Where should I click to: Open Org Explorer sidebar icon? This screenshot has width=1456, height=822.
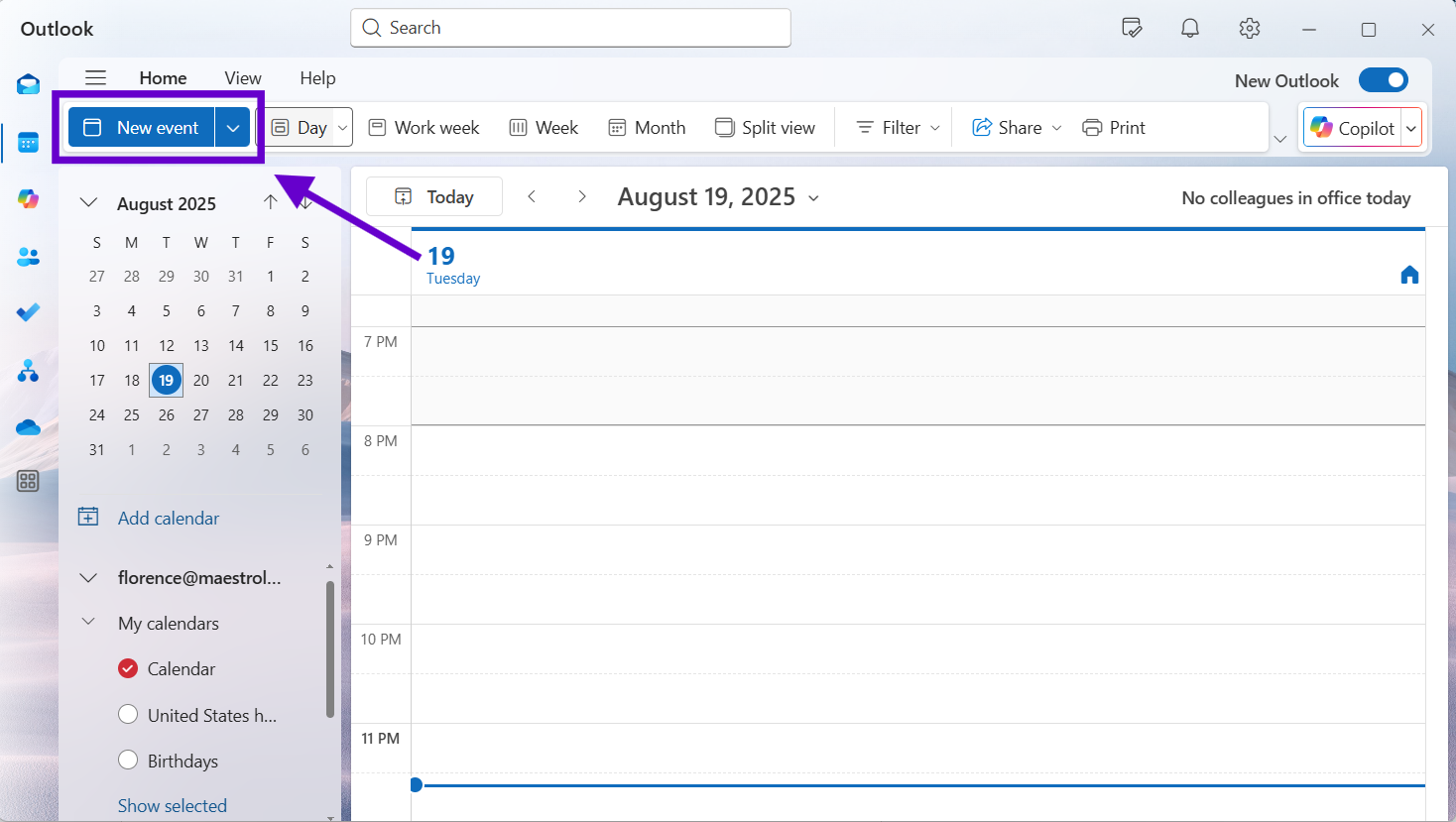[x=28, y=371]
